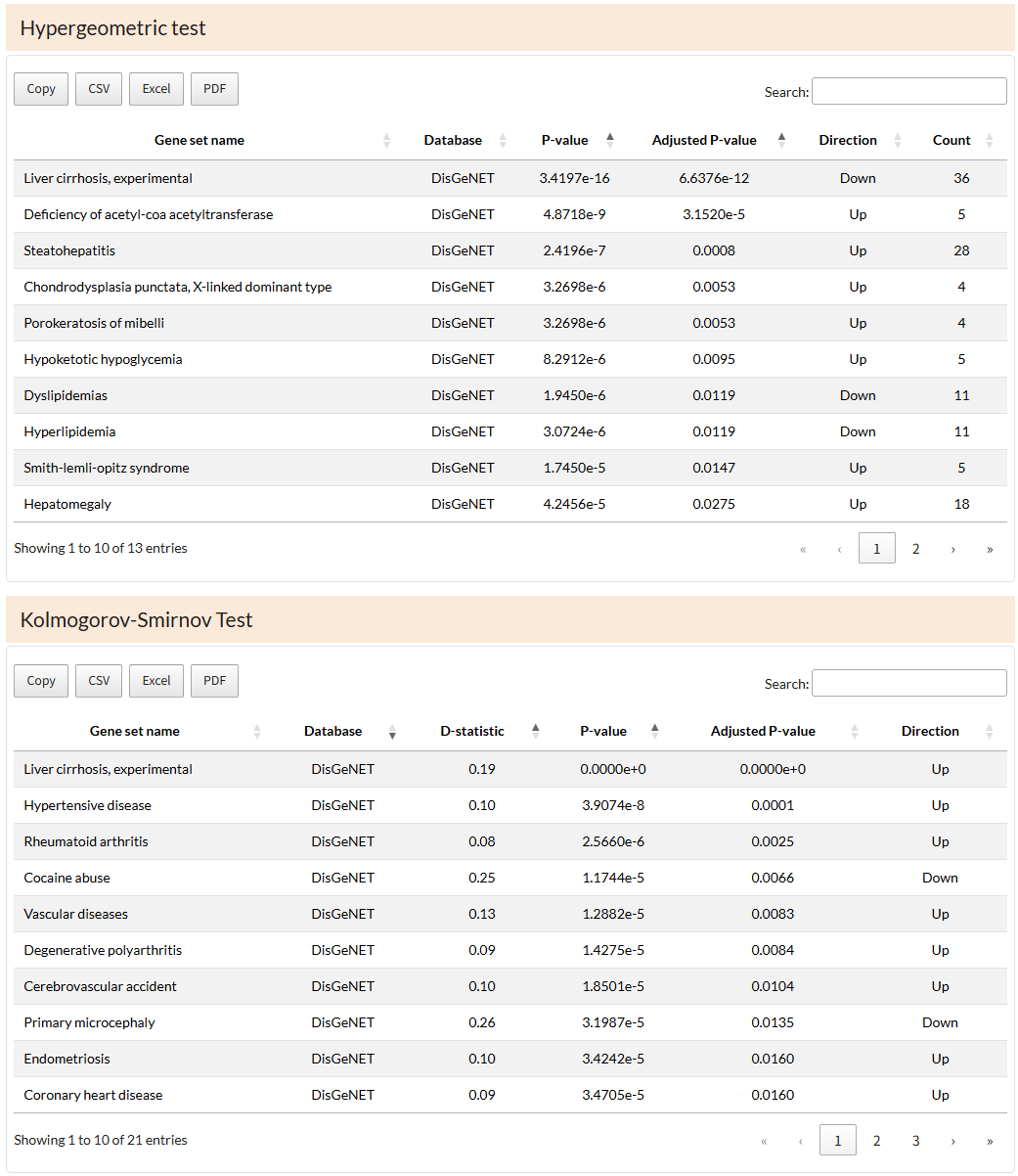Image resolution: width=1018 pixels, height=1176 pixels.
Task: Go to next page of Hypergeometric results
Action: tap(952, 549)
